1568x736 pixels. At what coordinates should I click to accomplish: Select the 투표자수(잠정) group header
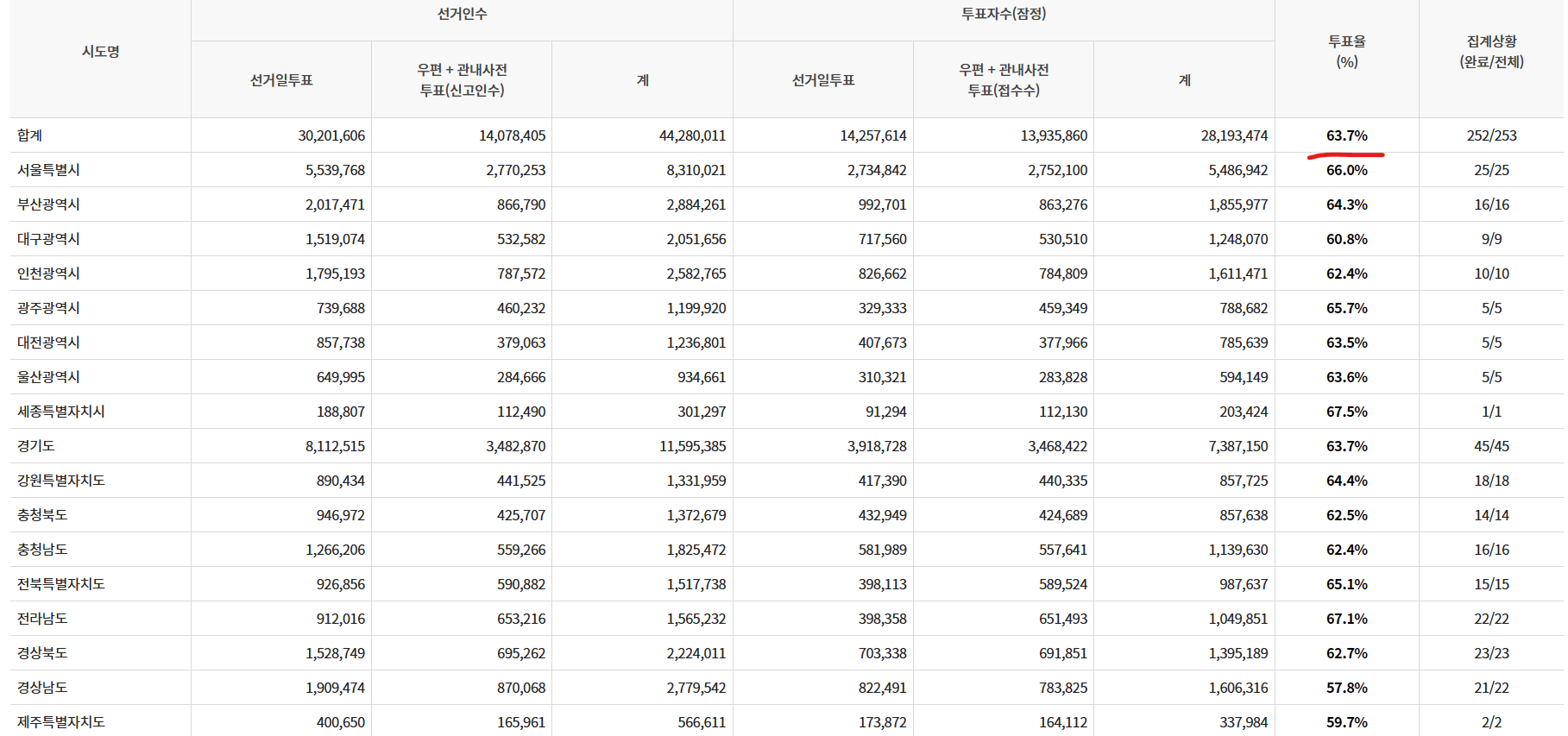tap(1004, 14)
